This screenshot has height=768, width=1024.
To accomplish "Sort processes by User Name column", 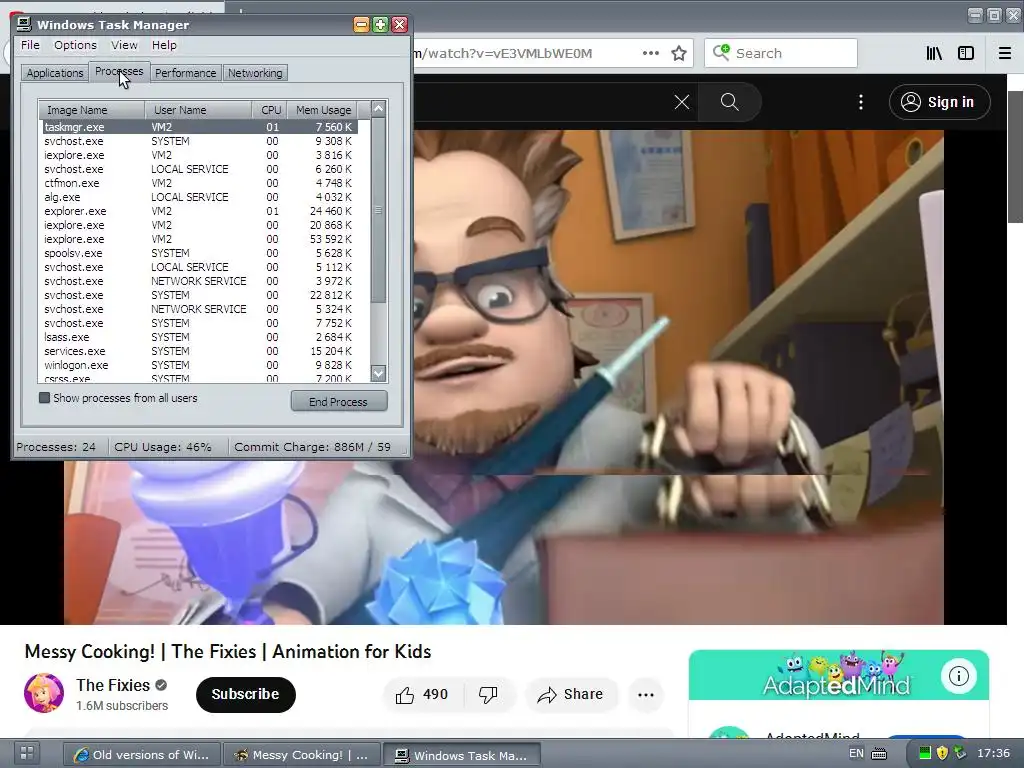I will click(x=199, y=110).
